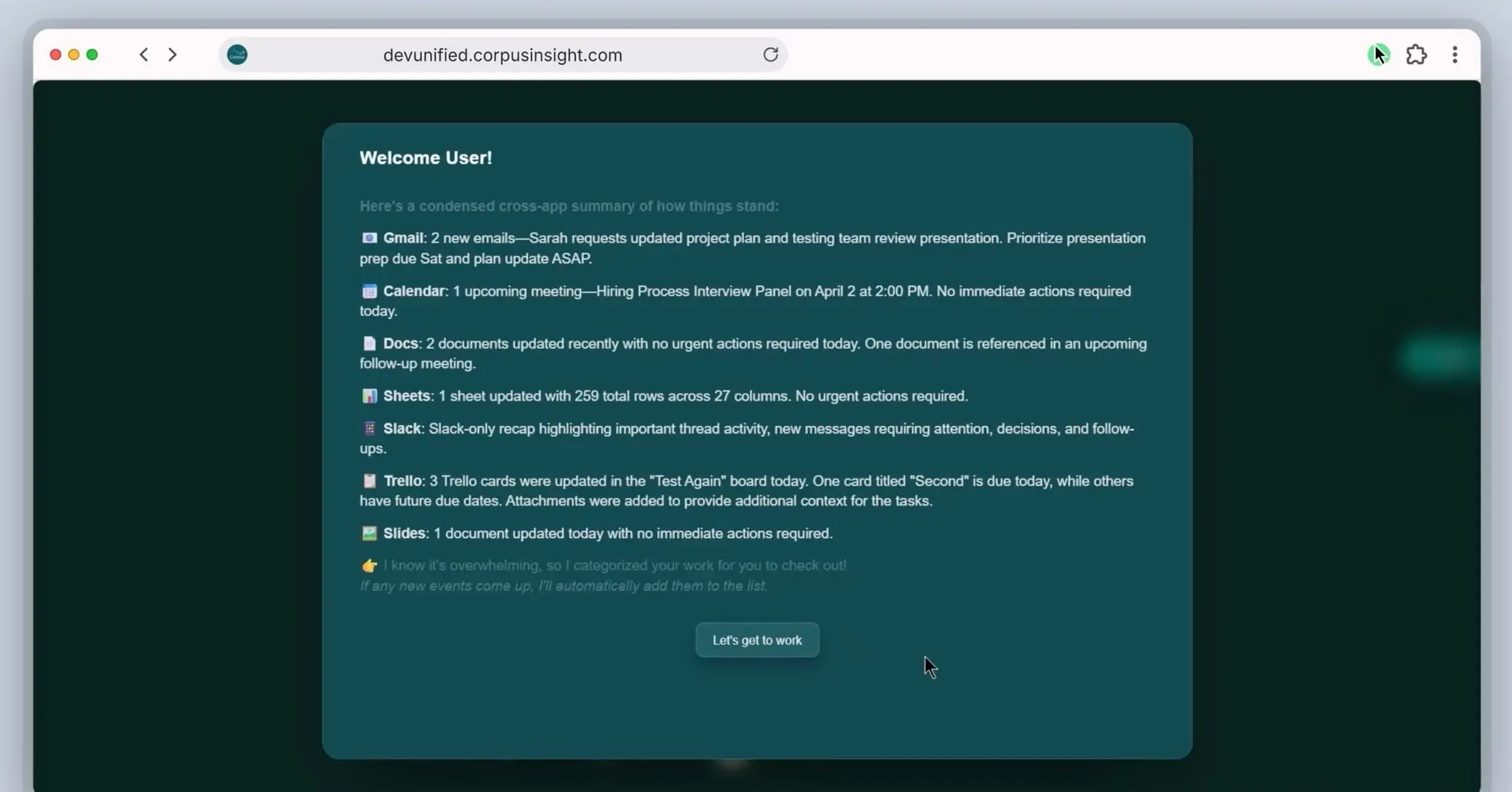The height and width of the screenshot is (792, 1512).
Task: Click the "Slides" label in the summary
Action: click(x=405, y=533)
